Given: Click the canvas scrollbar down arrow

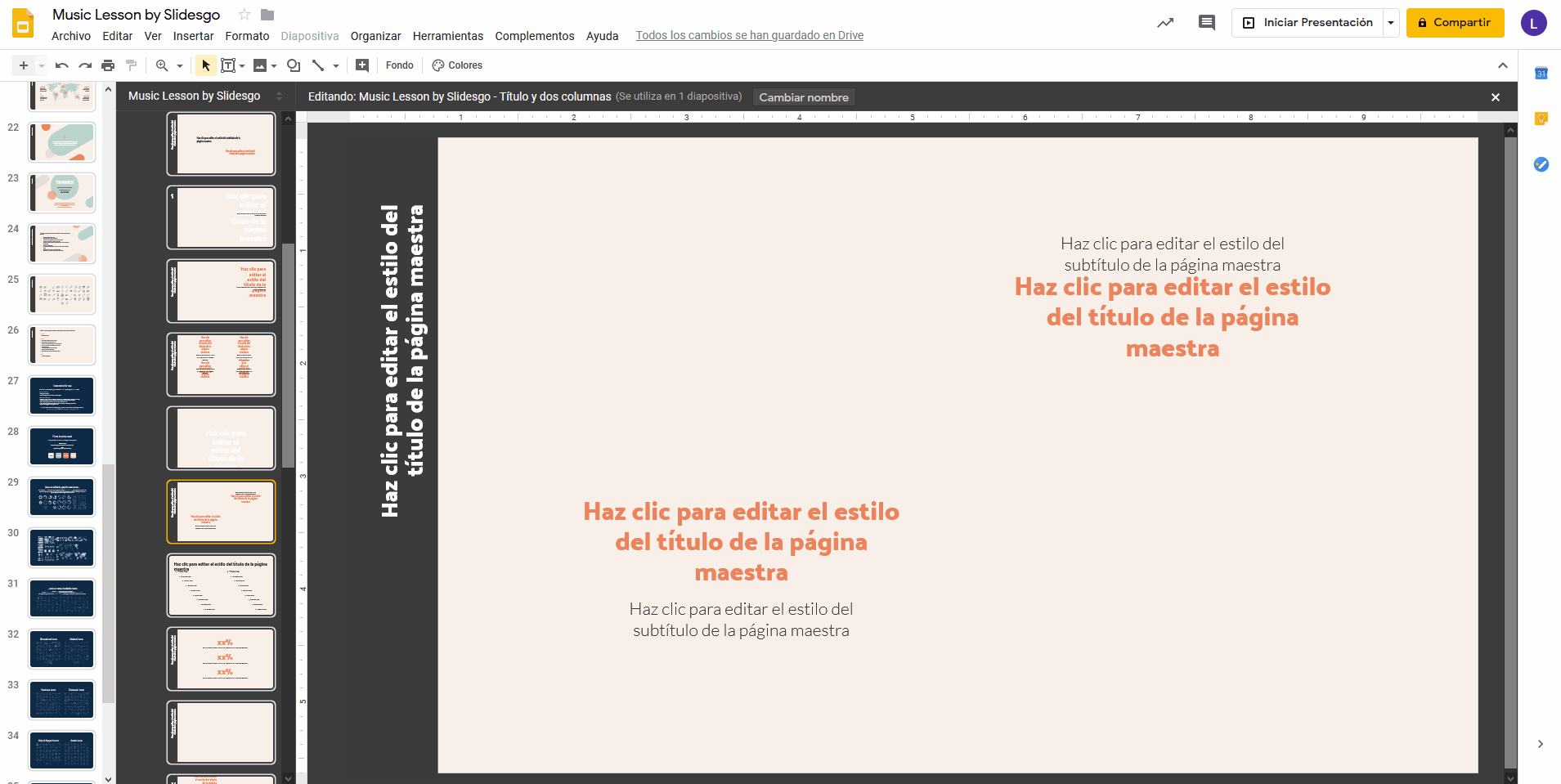Looking at the screenshot, I should pos(1511,777).
